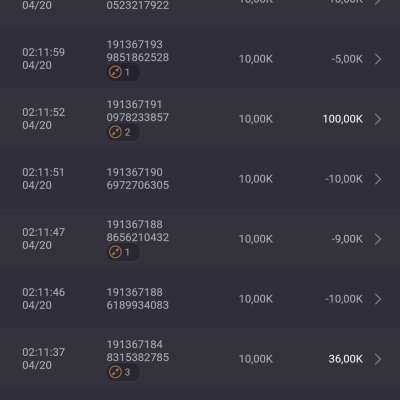
Task: Expand the 02:11:46 row via its chevron
Action: point(378,299)
